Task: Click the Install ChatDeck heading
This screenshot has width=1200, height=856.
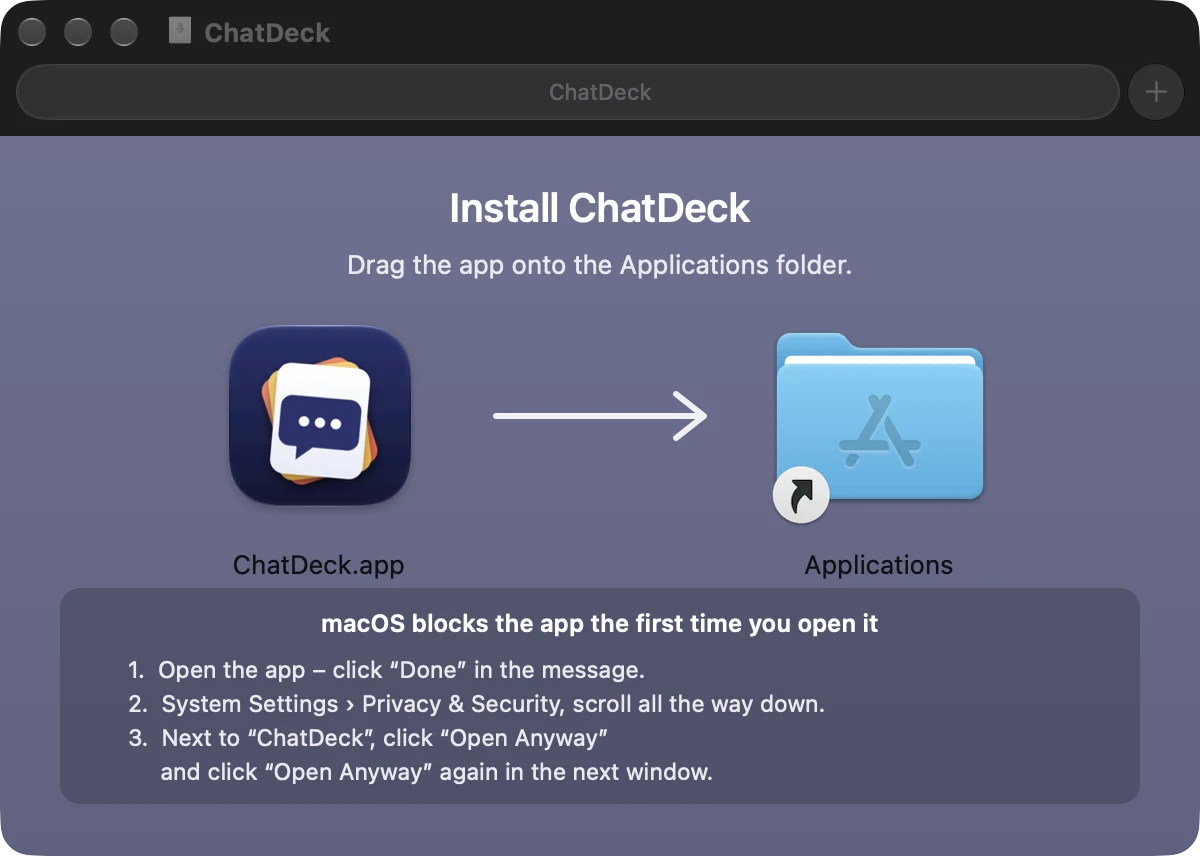Action: pyautogui.click(x=600, y=209)
